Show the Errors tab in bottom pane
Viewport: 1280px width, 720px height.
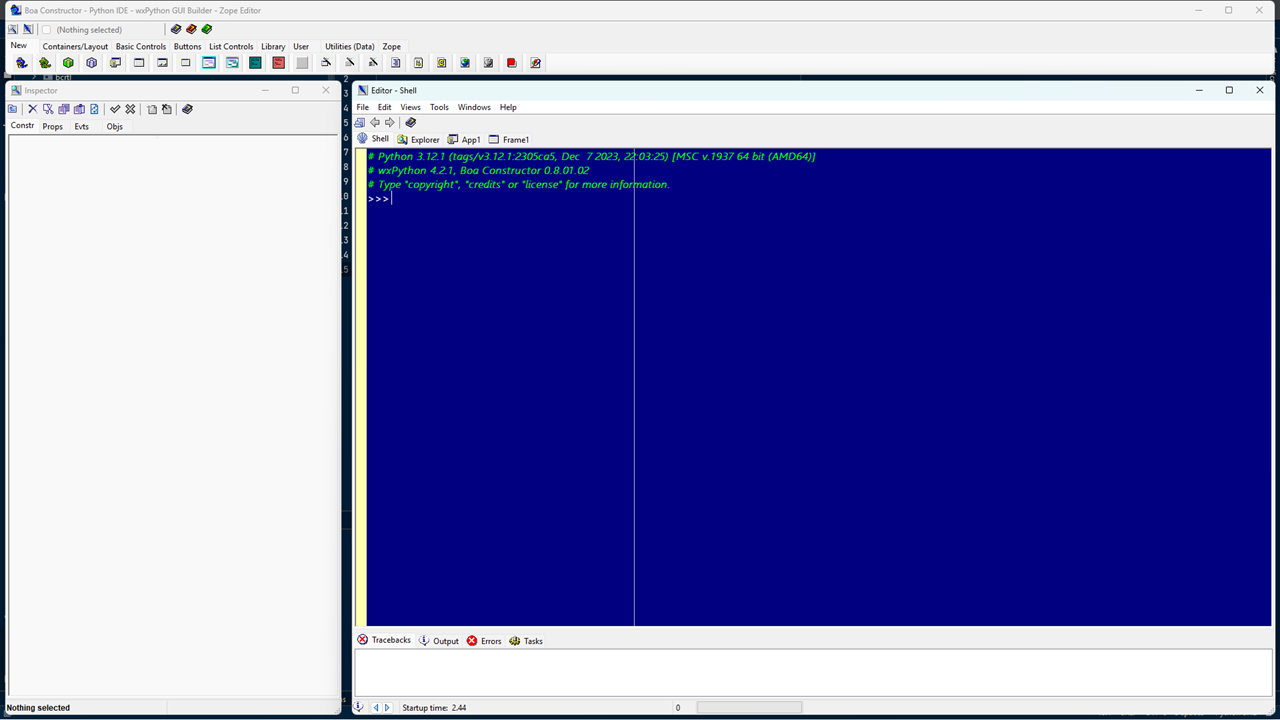point(484,641)
